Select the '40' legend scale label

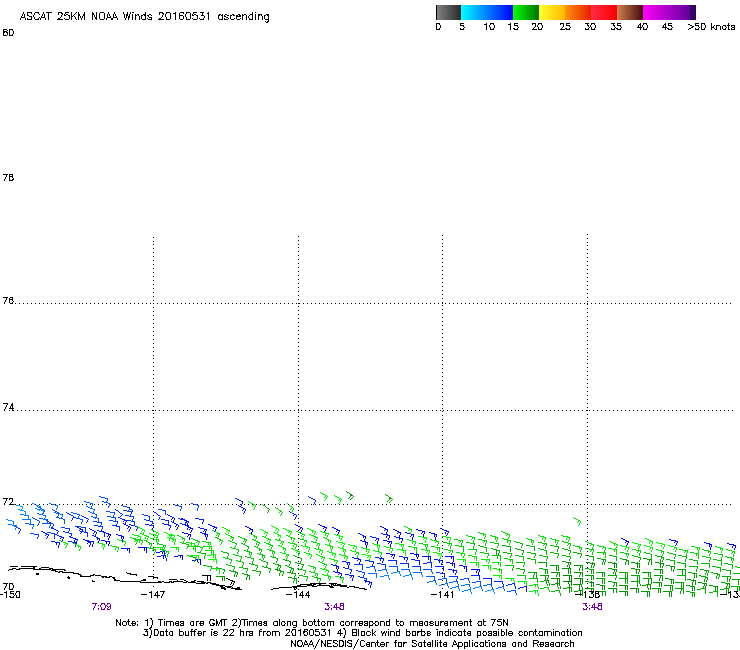click(x=642, y=27)
